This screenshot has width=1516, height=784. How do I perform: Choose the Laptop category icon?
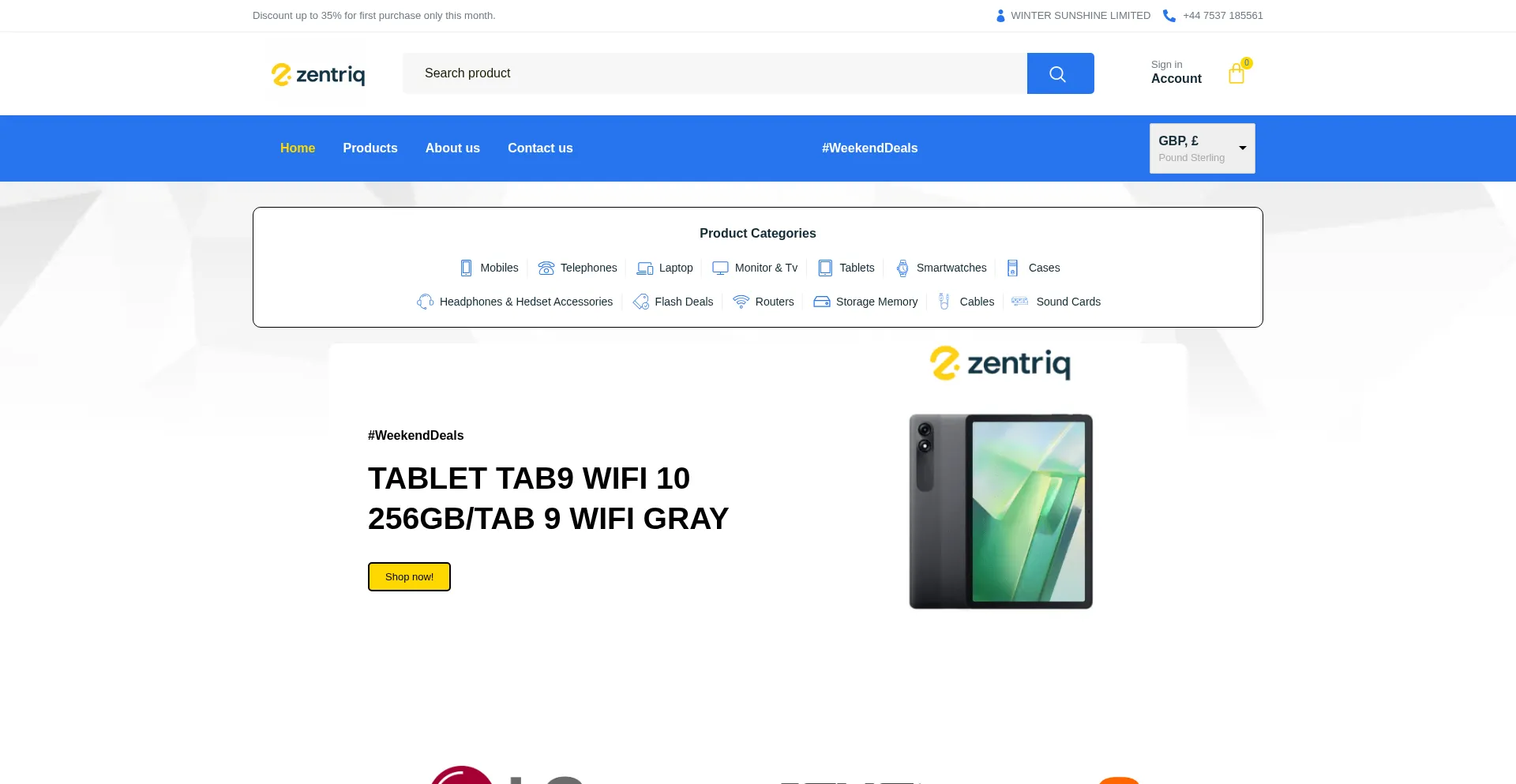[x=645, y=268]
